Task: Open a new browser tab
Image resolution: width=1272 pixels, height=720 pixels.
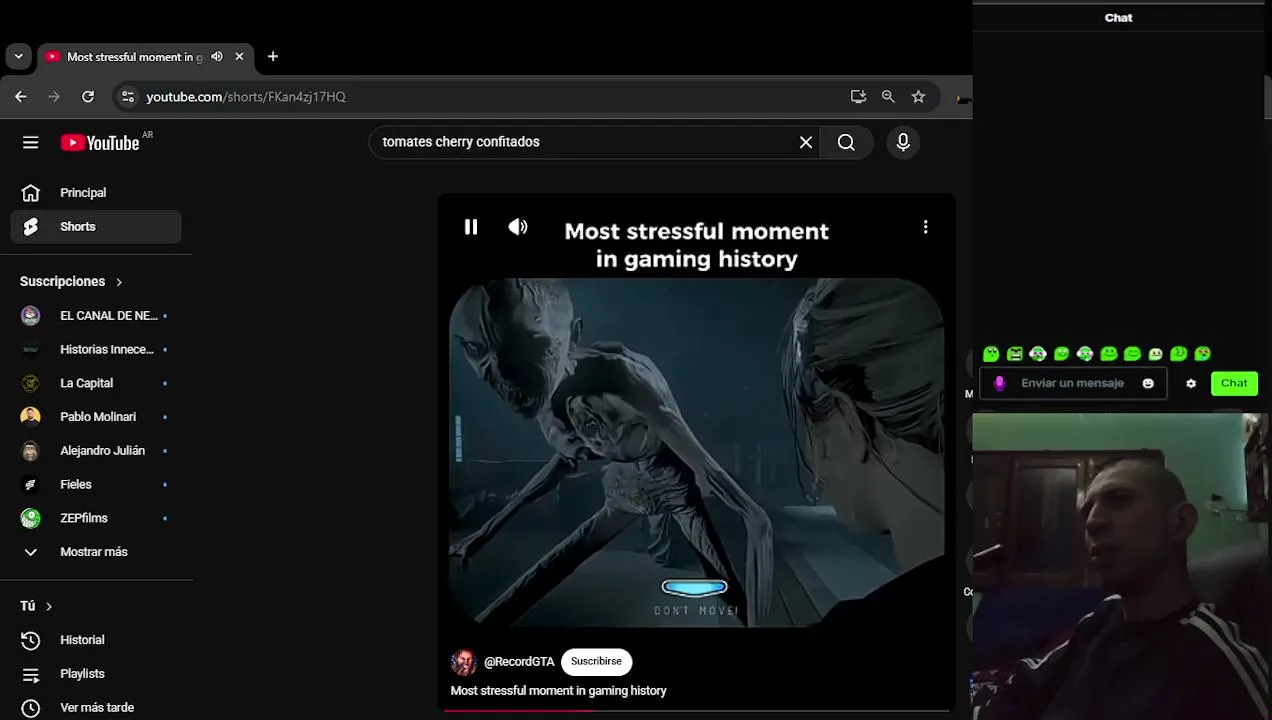Action: coord(273,57)
